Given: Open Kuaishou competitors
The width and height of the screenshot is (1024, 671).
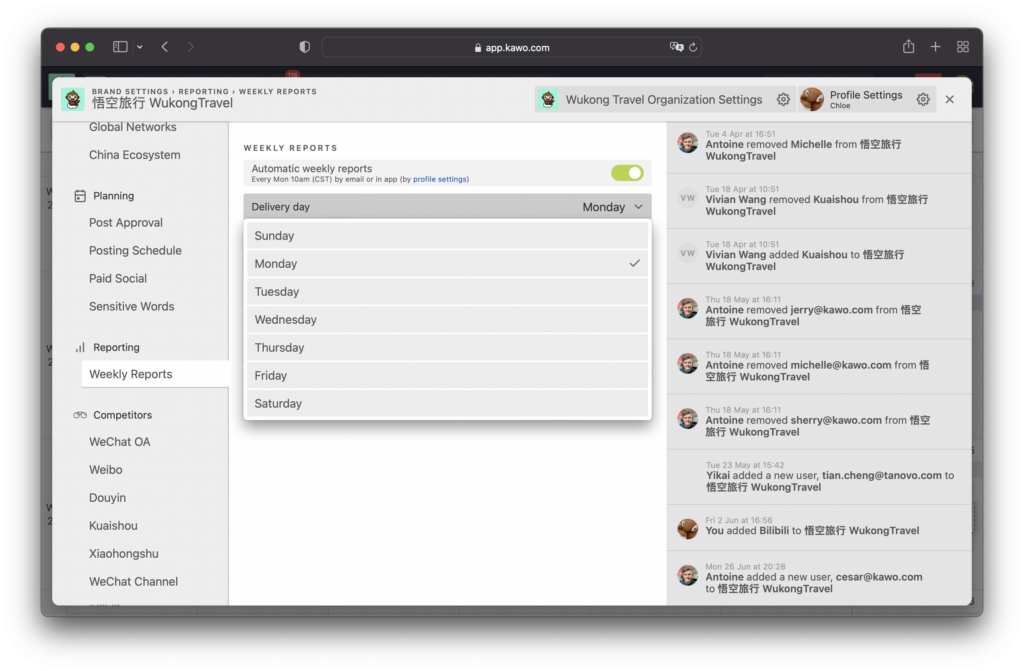Looking at the screenshot, I should click(x=113, y=526).
